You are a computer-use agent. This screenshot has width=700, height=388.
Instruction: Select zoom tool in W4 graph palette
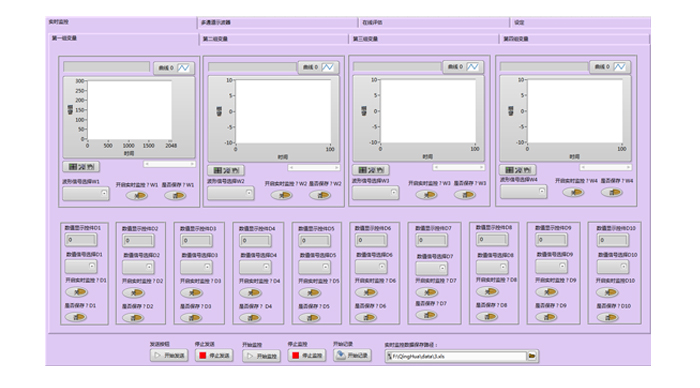click(518, 170)
